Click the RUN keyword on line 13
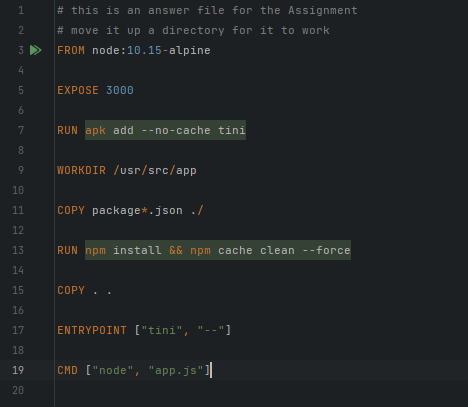Viewport: 468px width, 407px height. 67,250
